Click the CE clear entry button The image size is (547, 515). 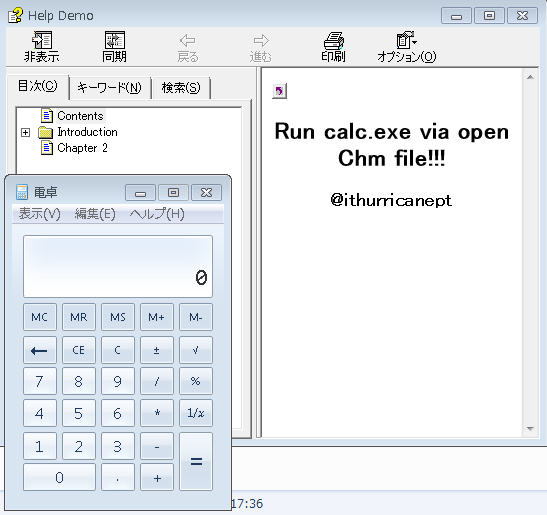(x=79, y=350)
